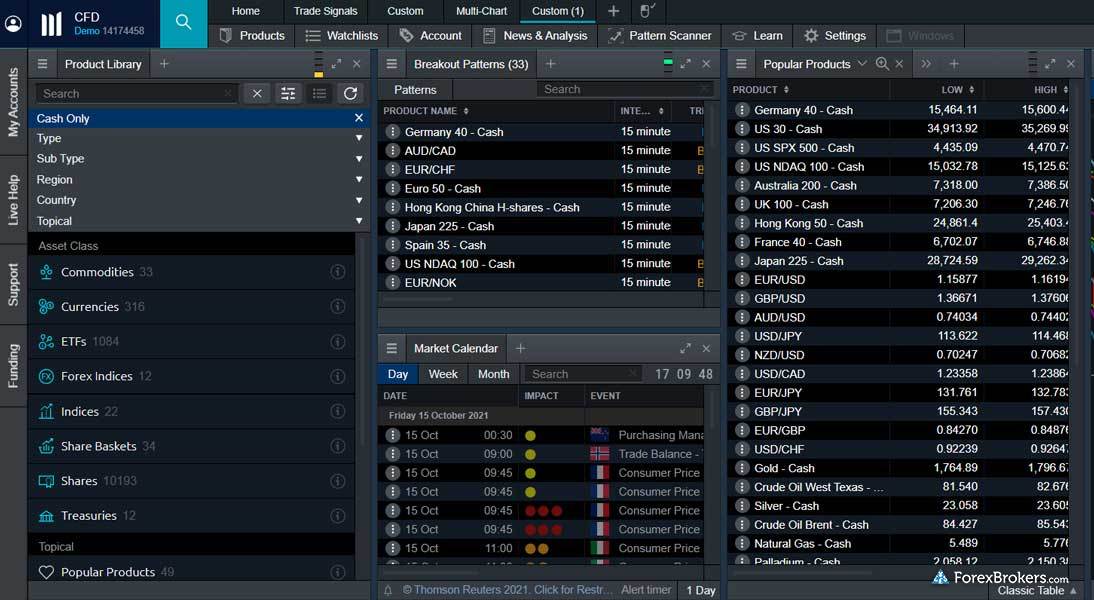
Task: Click the info icon next to Commodities
Action: 338,272
